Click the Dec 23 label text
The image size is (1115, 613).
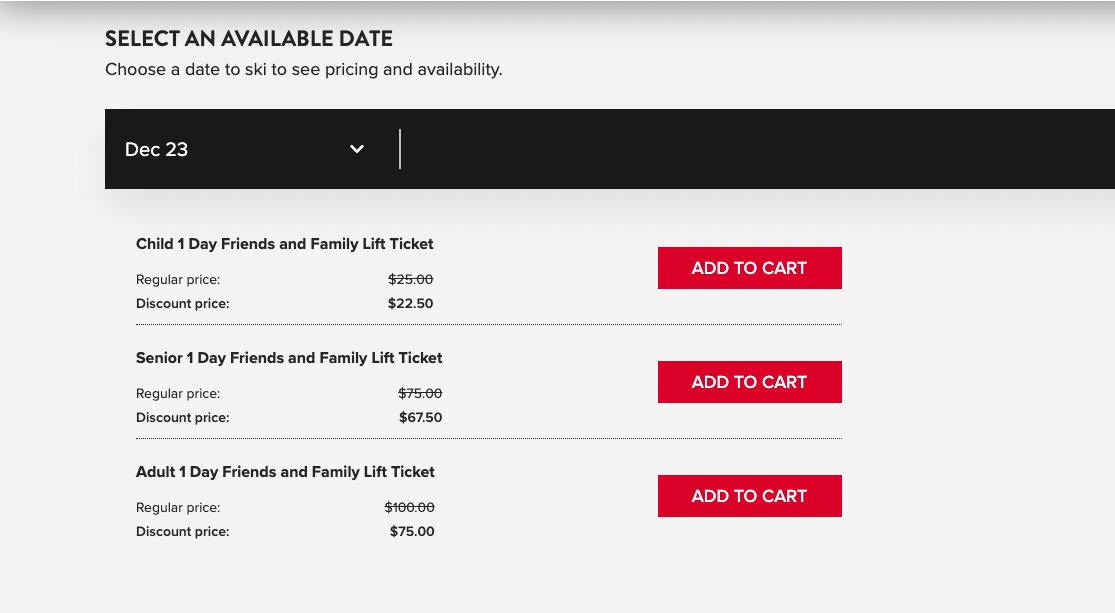coord(156,149)
